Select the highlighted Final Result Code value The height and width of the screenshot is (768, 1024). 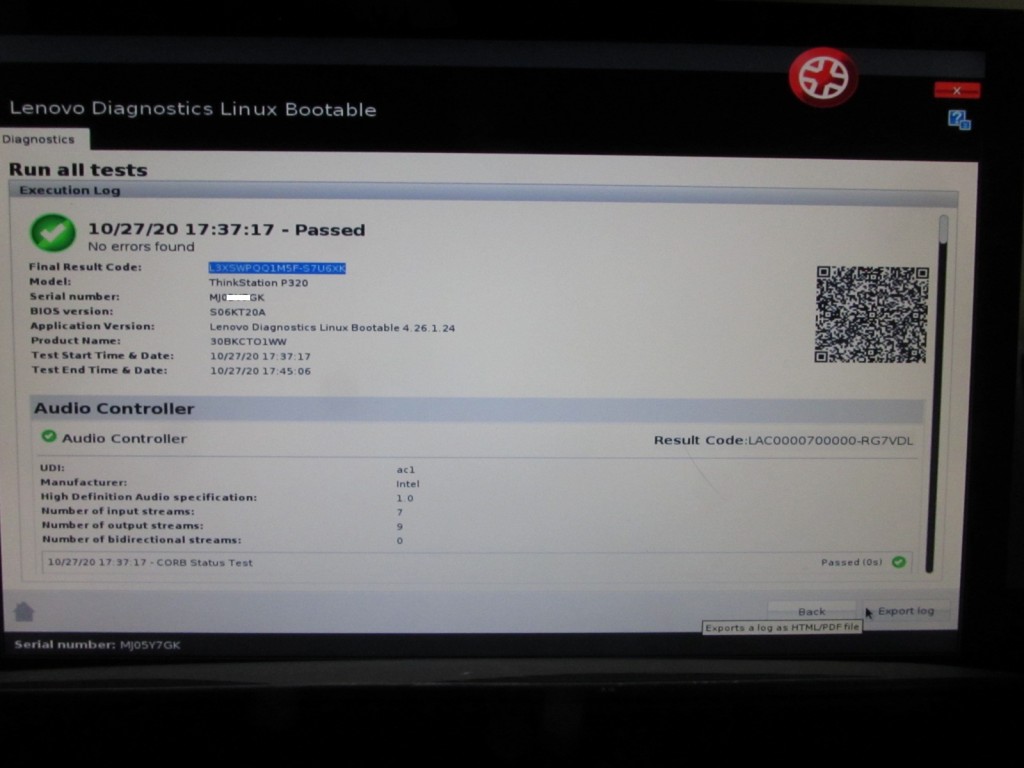click(277, 268)
